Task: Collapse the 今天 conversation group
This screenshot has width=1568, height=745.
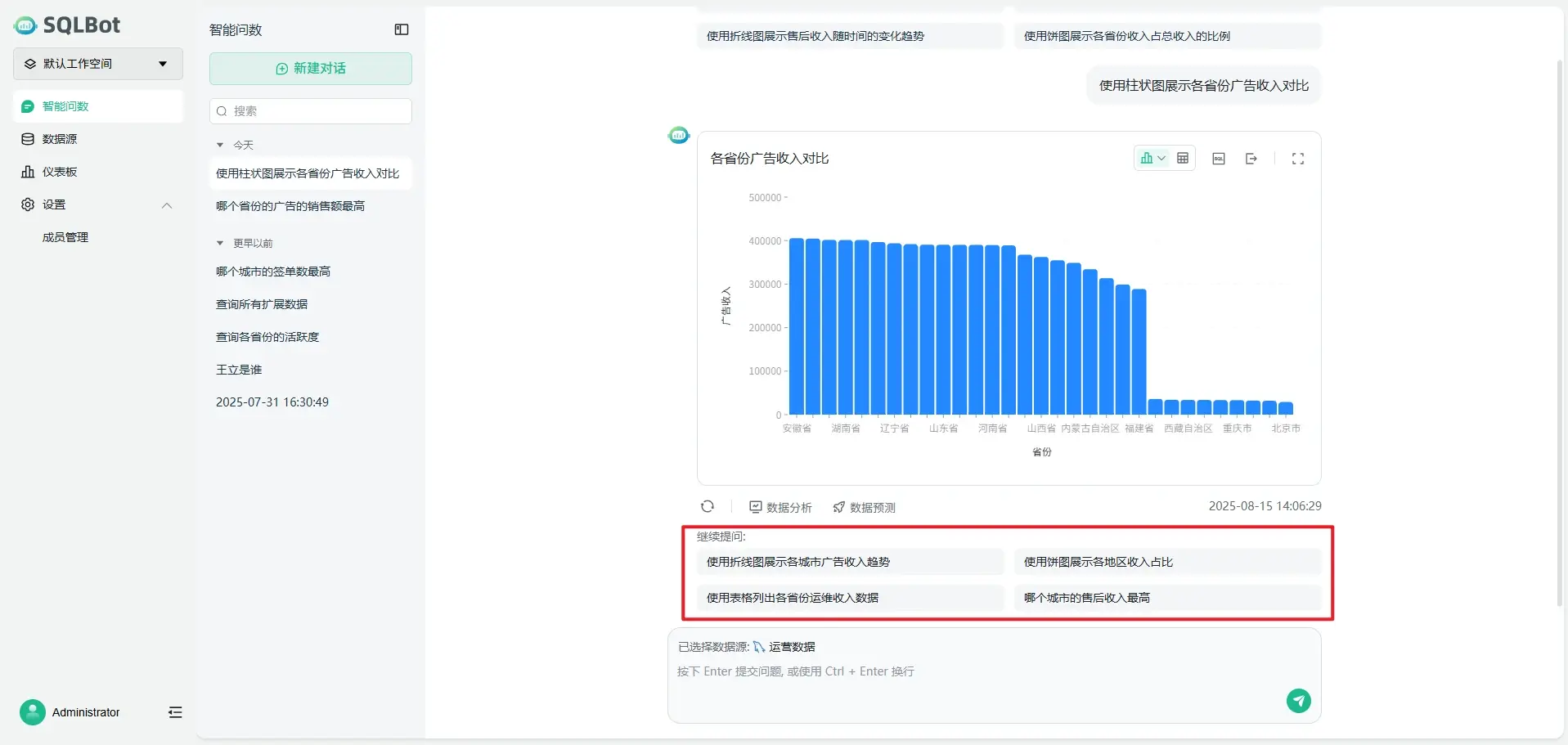Action: pos(220,145)
